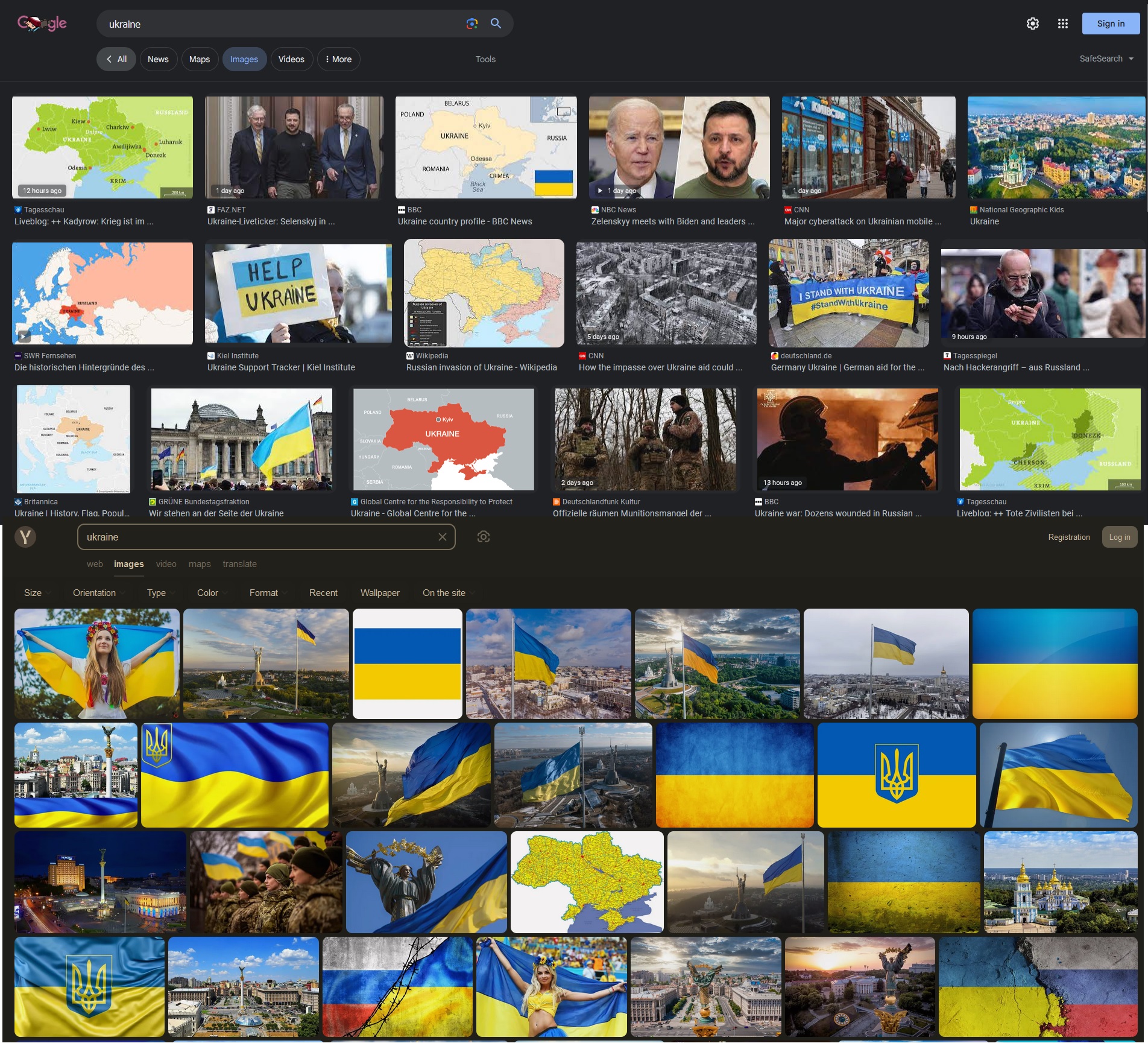
Task: Open the HELP UKRAINE sign thumbnail
Action: point(298,293)
